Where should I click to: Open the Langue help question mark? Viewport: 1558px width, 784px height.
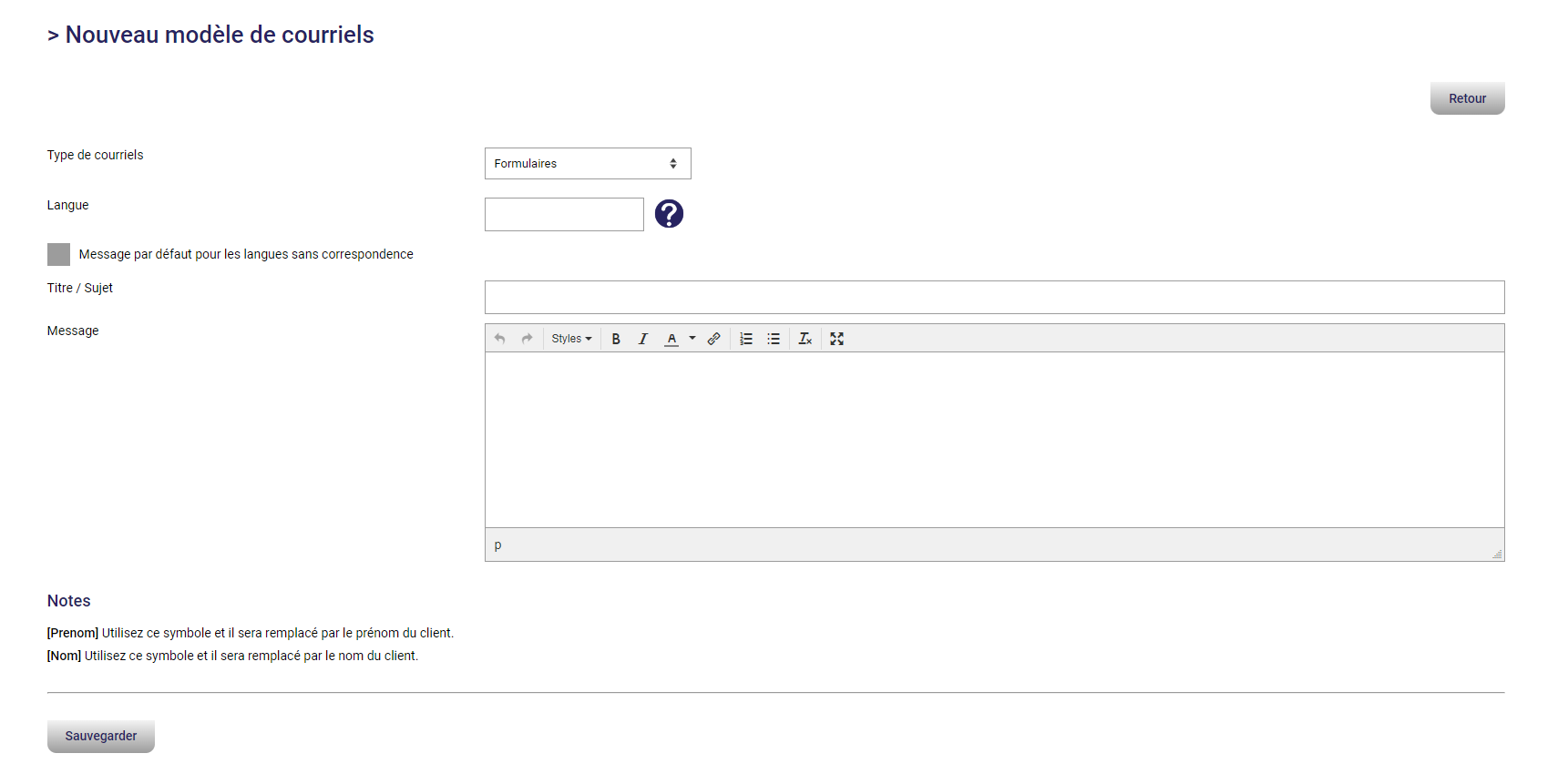(669, 214)
